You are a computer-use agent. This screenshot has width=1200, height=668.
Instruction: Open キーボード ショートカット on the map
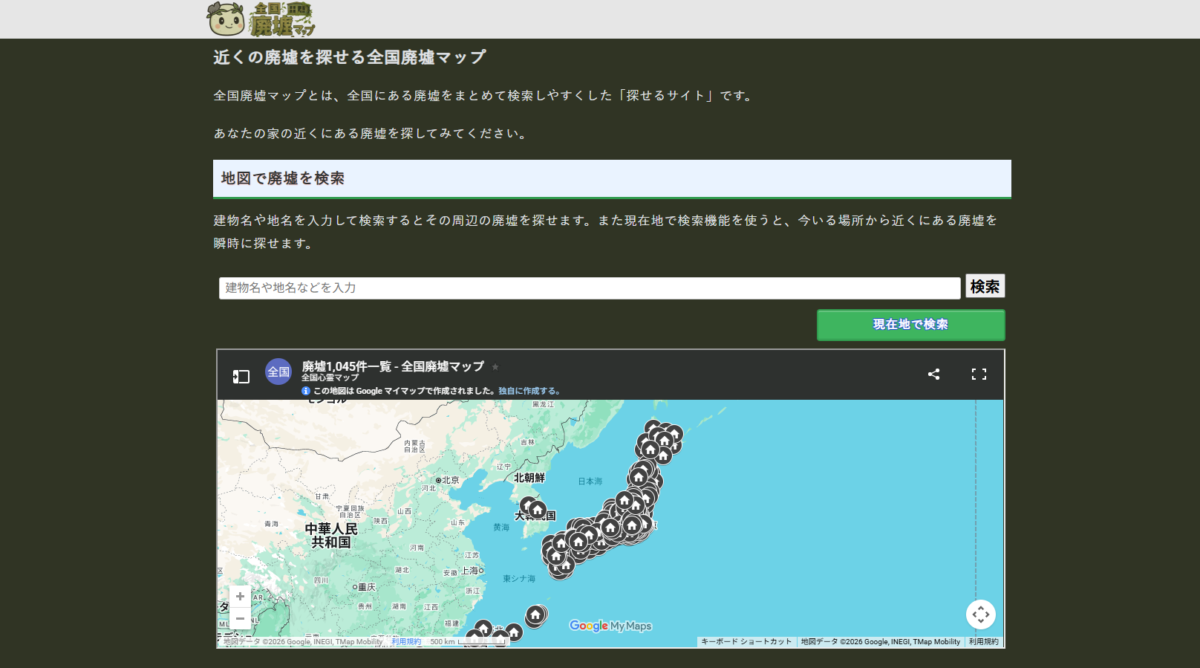pos(746,642)
